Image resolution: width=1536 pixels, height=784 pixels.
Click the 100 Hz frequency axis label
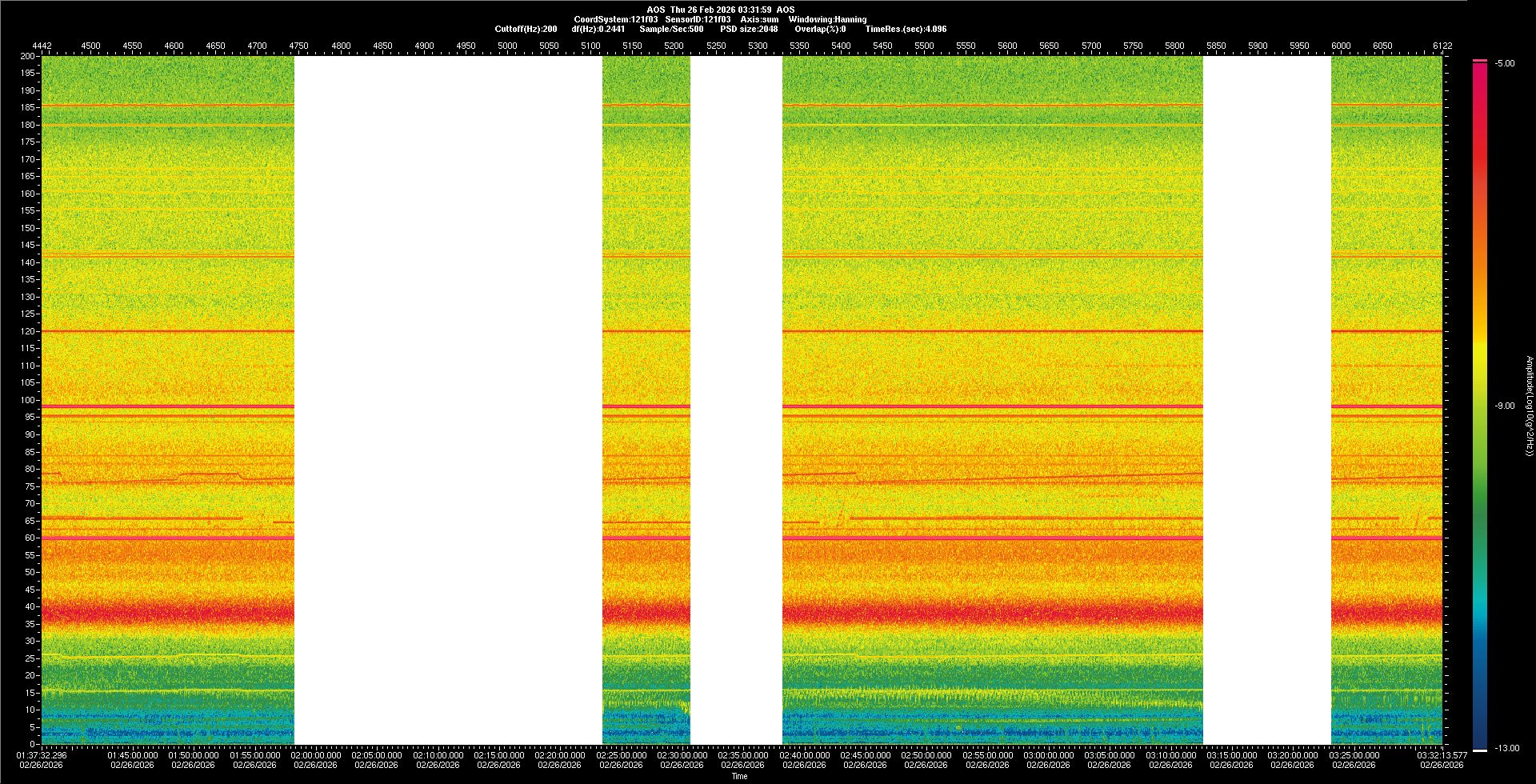[x=28, y=400]
